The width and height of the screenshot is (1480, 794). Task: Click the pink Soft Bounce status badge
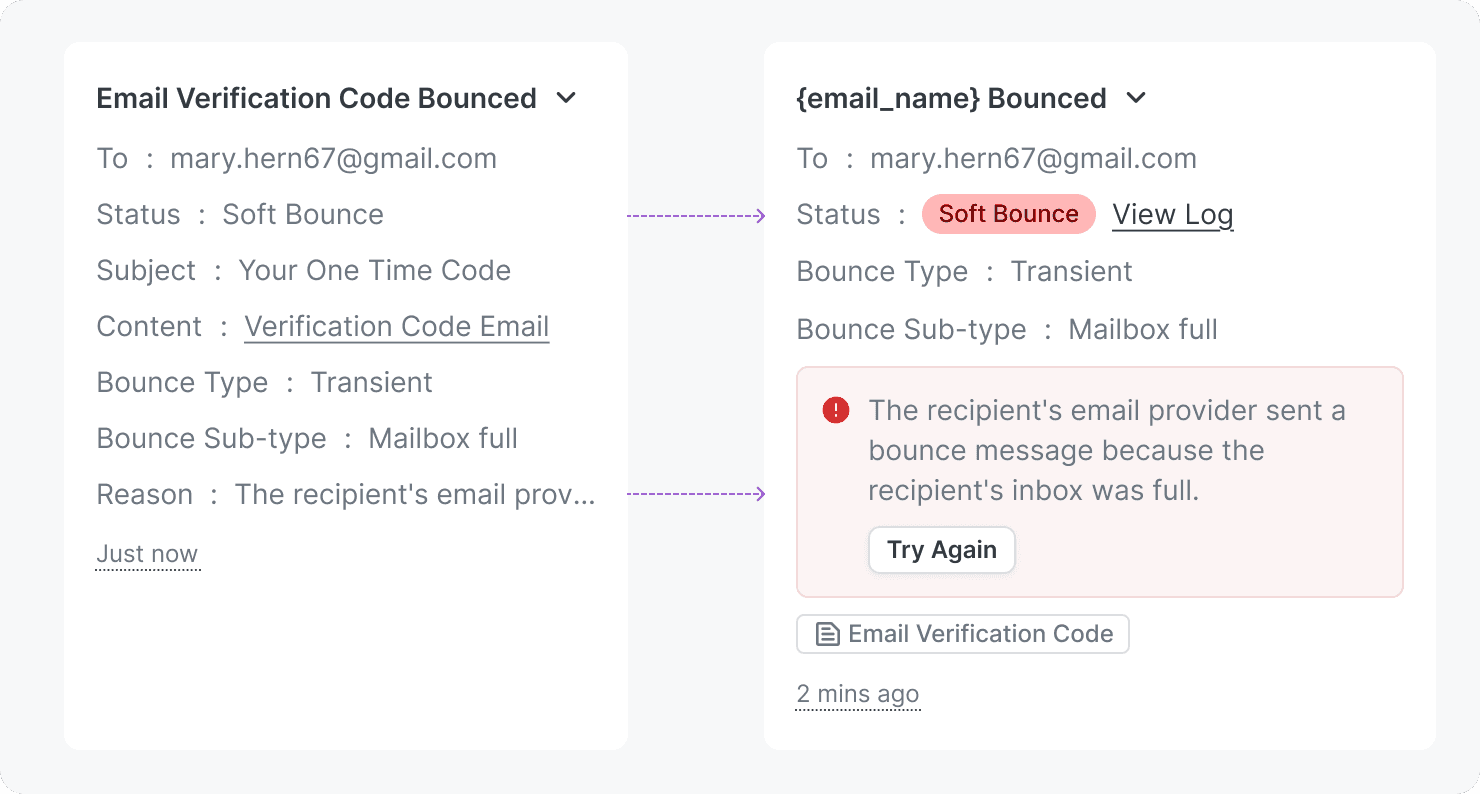pyautogui.click(x=1008, y=214)
